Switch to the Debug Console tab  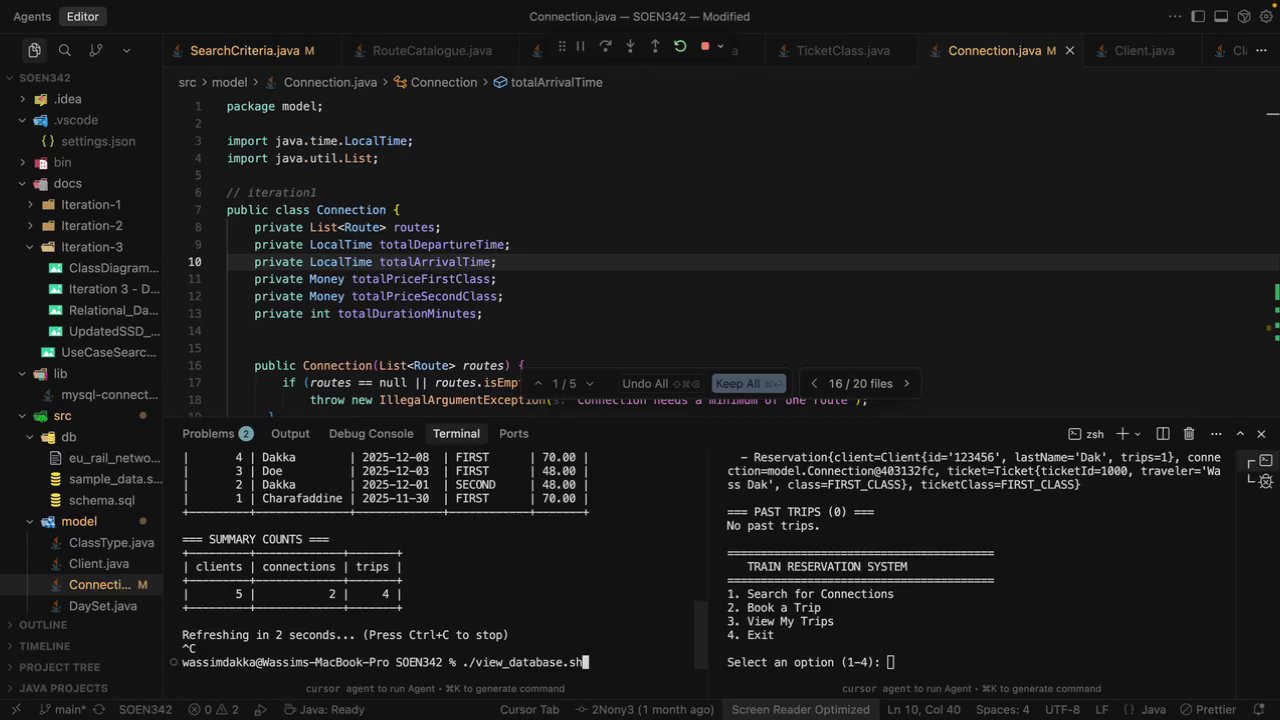click(x=371, y=434)
